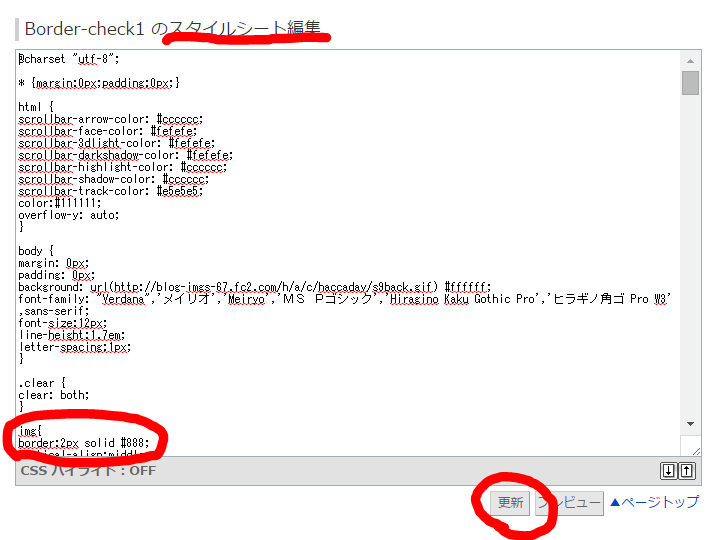Click scrollbar-shadow-color line
The image size is (725, 540).
point(114,179)
